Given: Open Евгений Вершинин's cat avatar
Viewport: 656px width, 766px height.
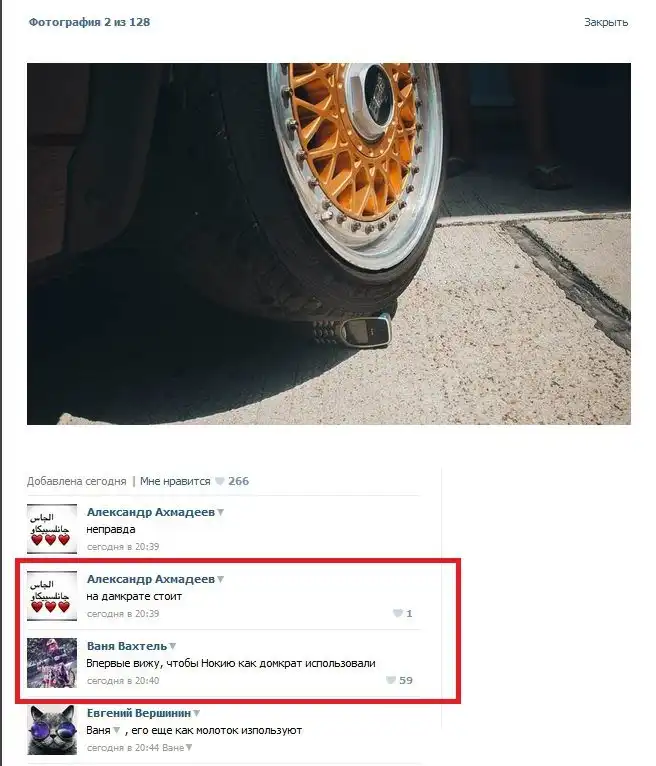Looking at the screenshot, I should [x=52, y=730].
